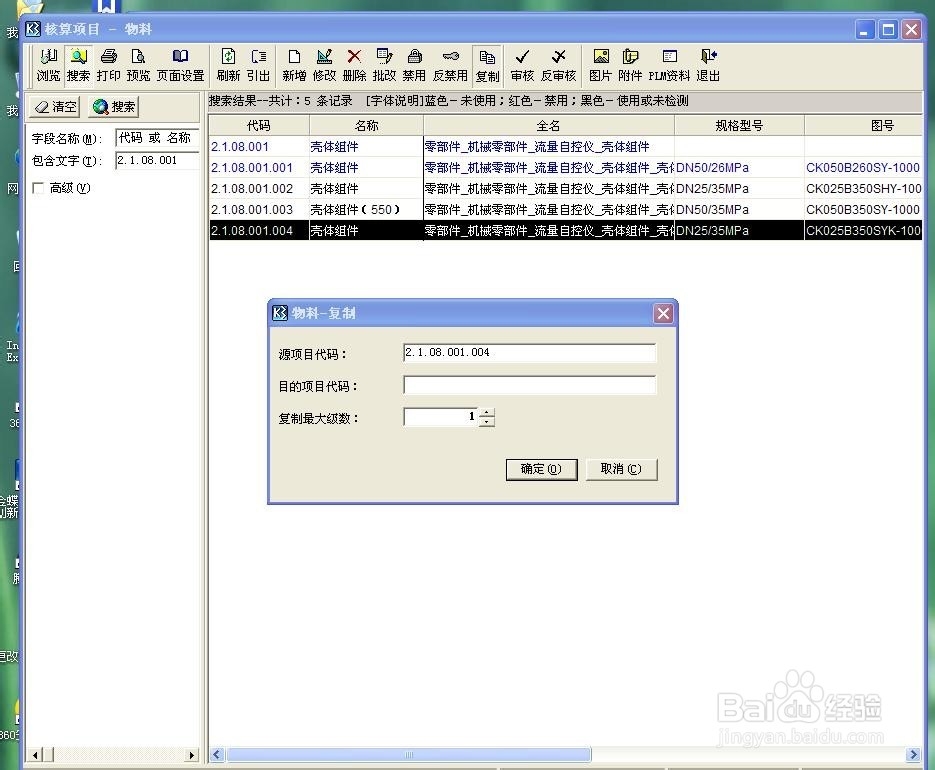
Task: Sort by 名称 column header
Action: click(366, 125)
